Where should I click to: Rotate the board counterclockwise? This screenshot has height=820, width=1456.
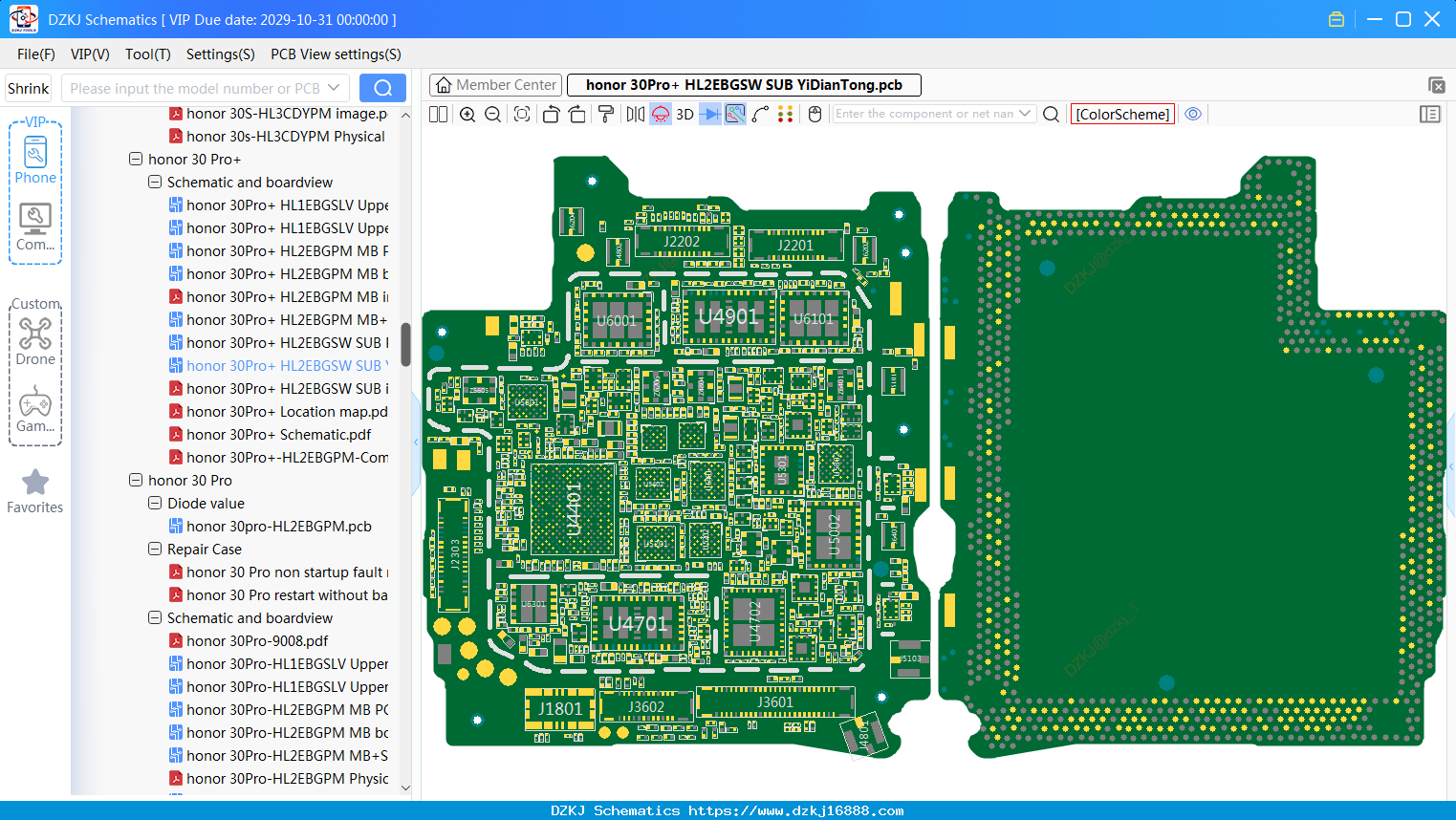point(551,114)
